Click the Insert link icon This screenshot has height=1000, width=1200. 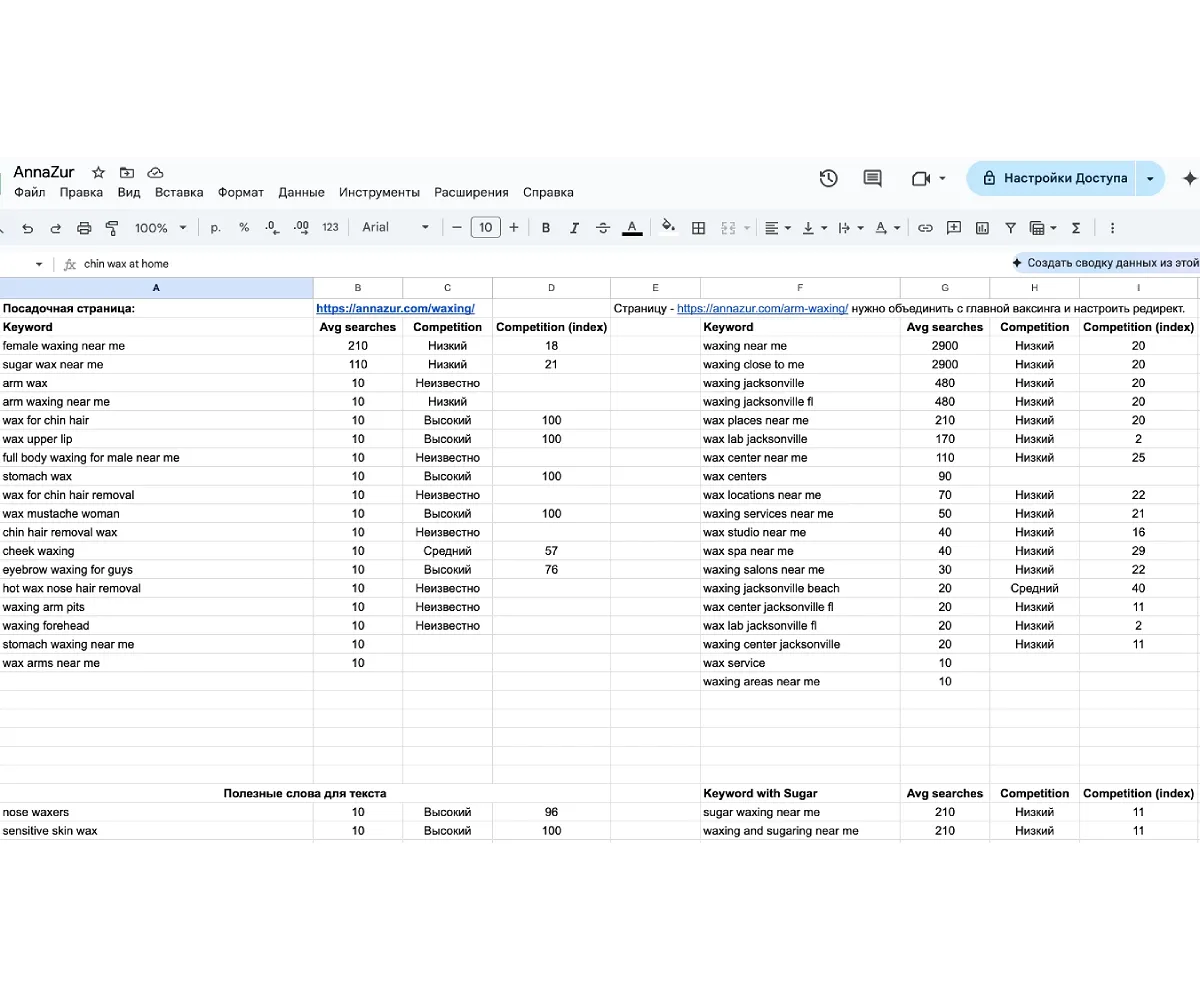(925, 227)
